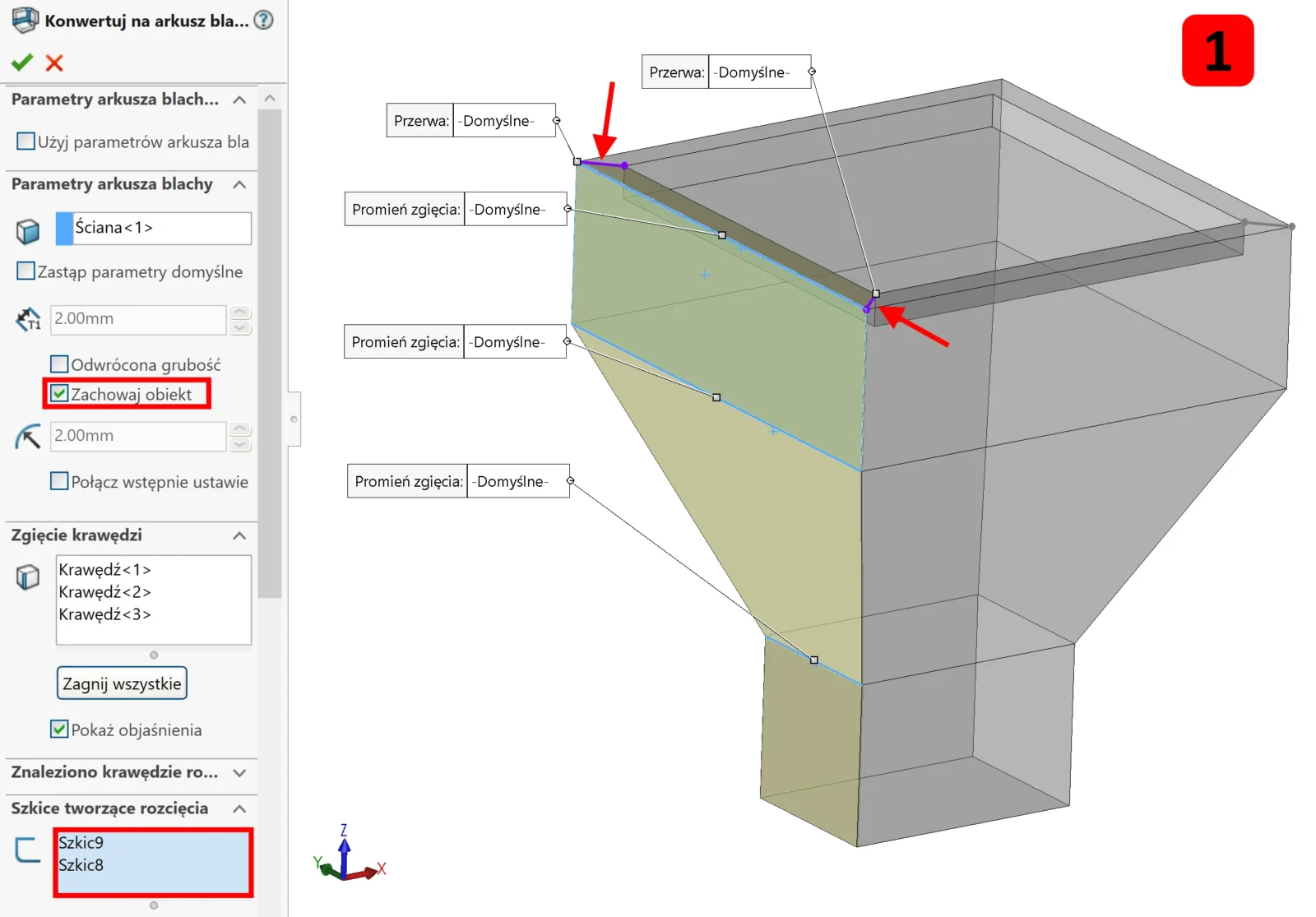Select 'Szkic8' in rip sketches list
The image size is (1316, 917).
click(x=81, y=864)
